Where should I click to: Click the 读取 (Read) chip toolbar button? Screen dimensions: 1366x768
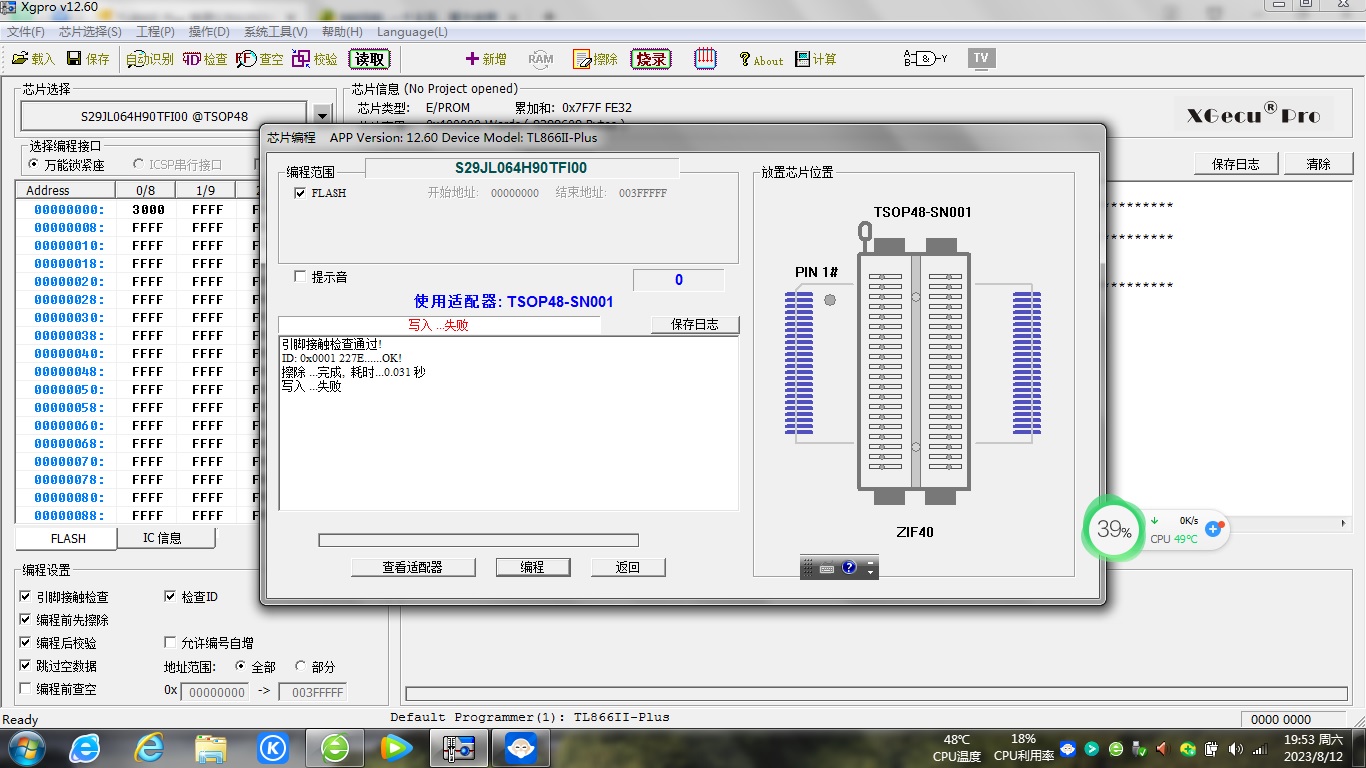369,59
